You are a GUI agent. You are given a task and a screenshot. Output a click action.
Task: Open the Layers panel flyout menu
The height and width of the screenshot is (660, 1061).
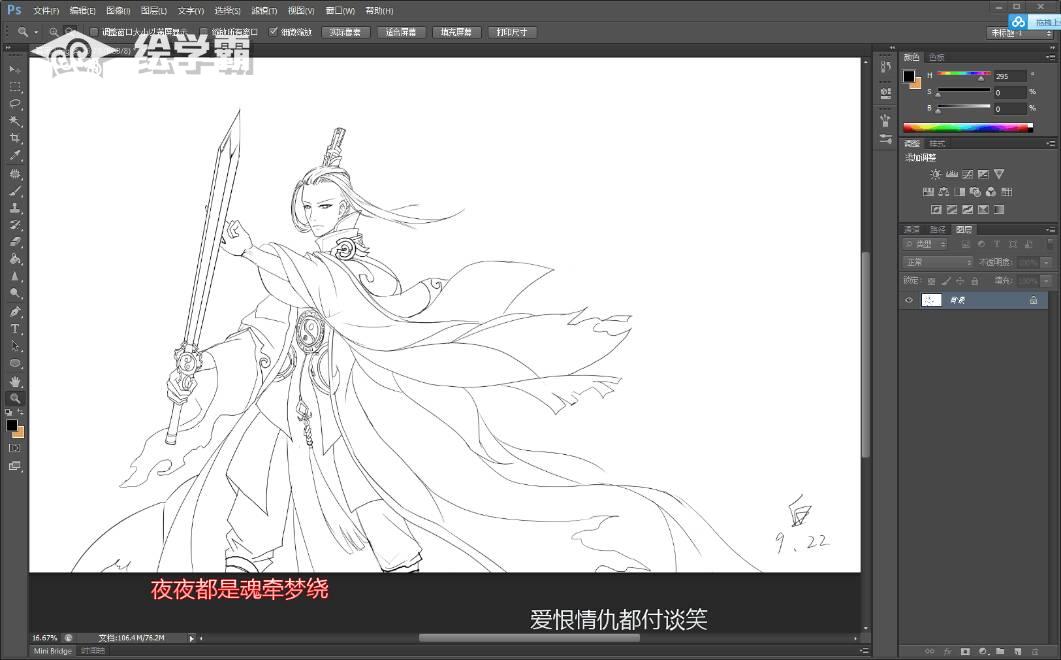tap(1050, 229)
